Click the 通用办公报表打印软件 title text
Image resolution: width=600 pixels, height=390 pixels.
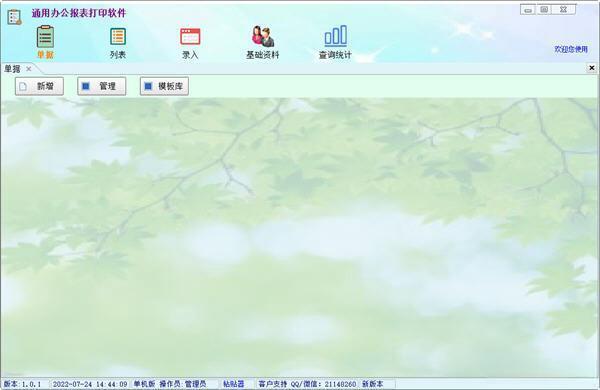click(79, 13)
